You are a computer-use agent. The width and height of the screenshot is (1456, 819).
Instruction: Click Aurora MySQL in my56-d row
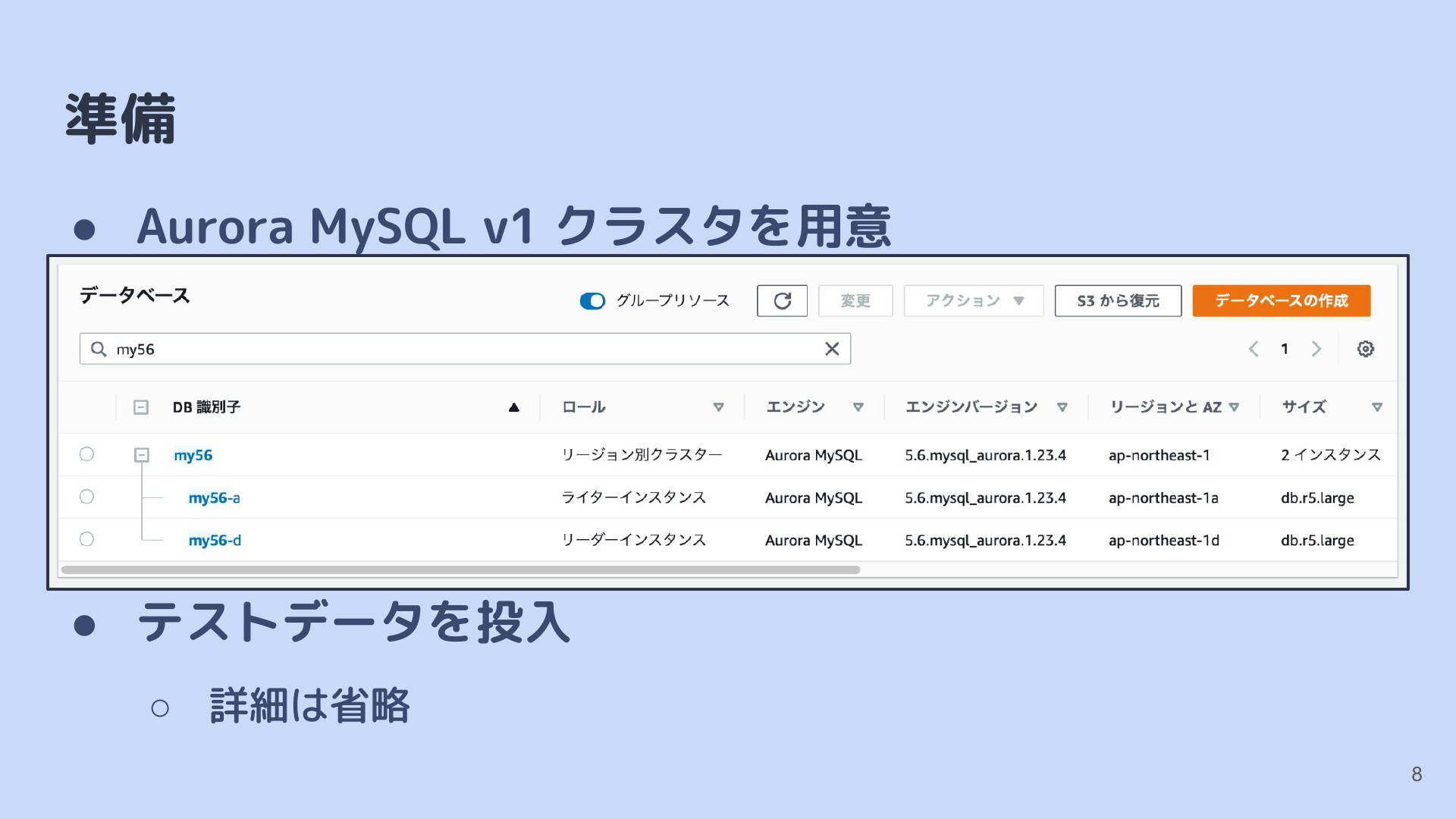(813, 541)
